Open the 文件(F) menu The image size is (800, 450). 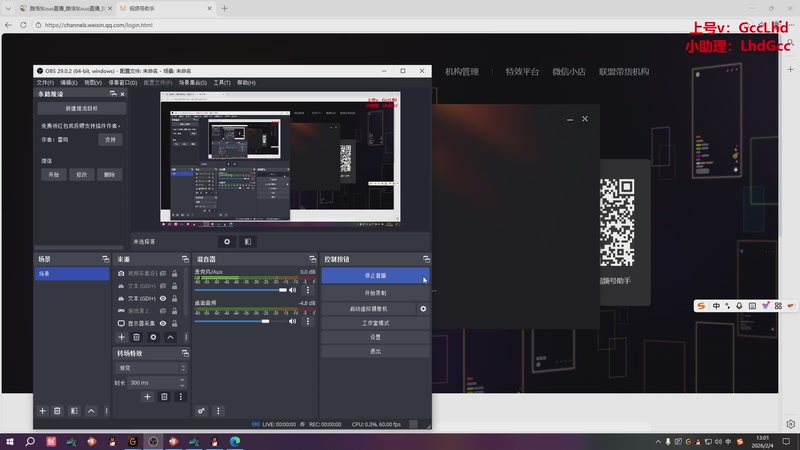click(x=45, y=83)
